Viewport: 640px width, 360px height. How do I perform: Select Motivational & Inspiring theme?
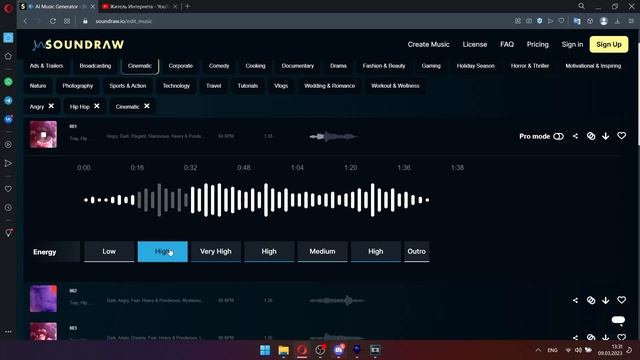tap(593, 66)
